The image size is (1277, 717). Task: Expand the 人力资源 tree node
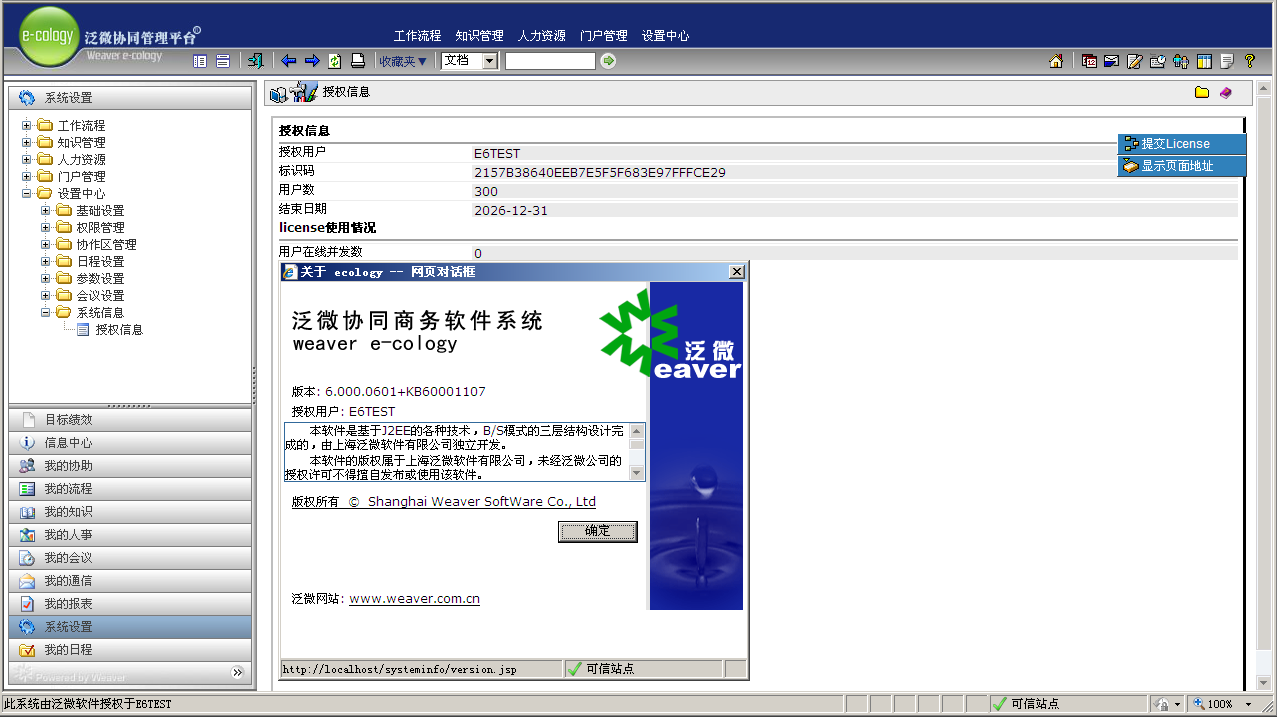pos(27,160)
